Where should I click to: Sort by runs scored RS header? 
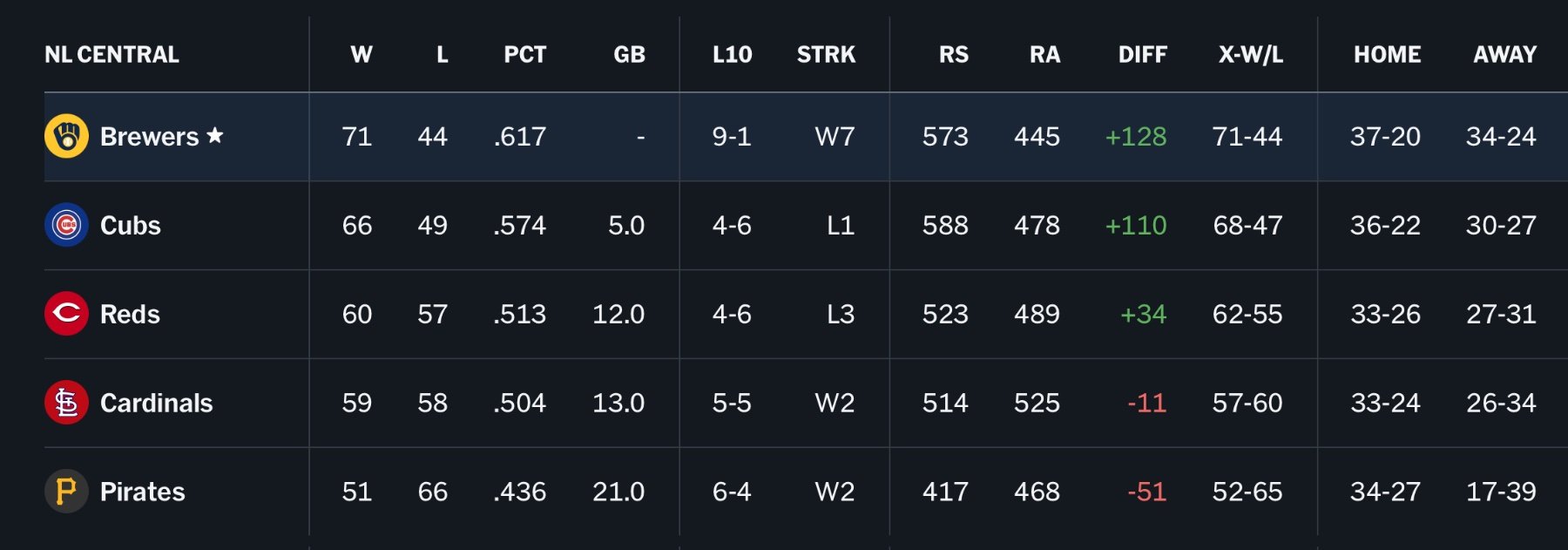(953, 55)
